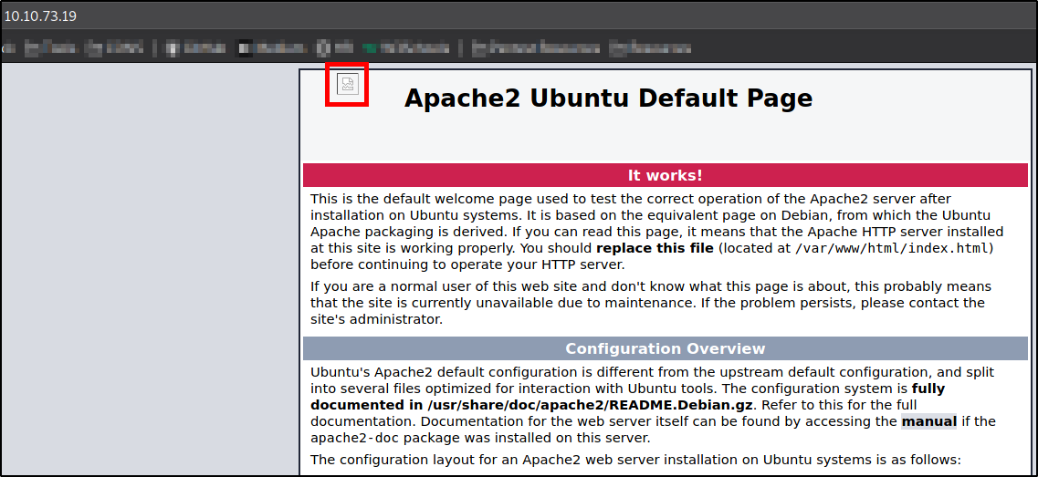The image size is (1038, 477).
Task: Focus the address bar showing 10.10.73.19
Action: tap(519, 16)
